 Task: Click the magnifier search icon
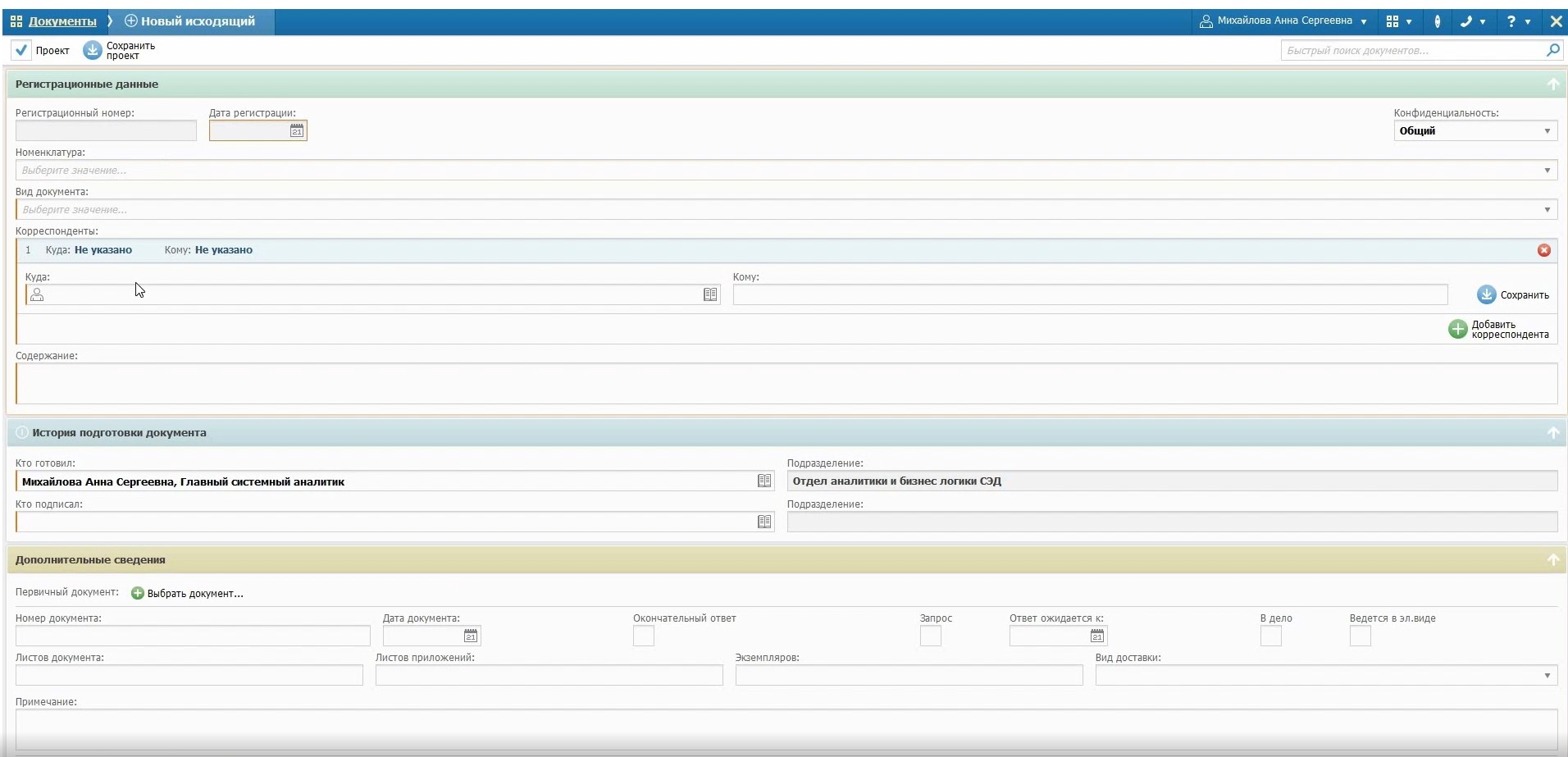tap(1552, 50)
